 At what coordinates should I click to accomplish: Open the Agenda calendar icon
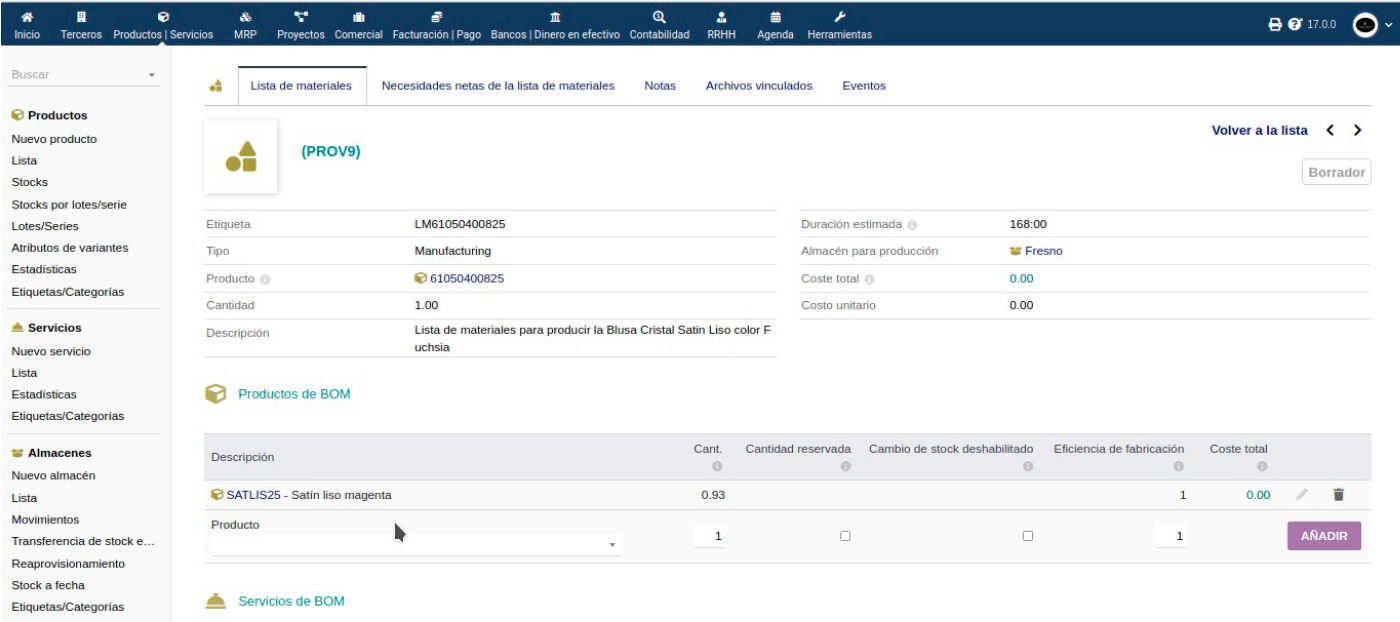coord(775,18)
